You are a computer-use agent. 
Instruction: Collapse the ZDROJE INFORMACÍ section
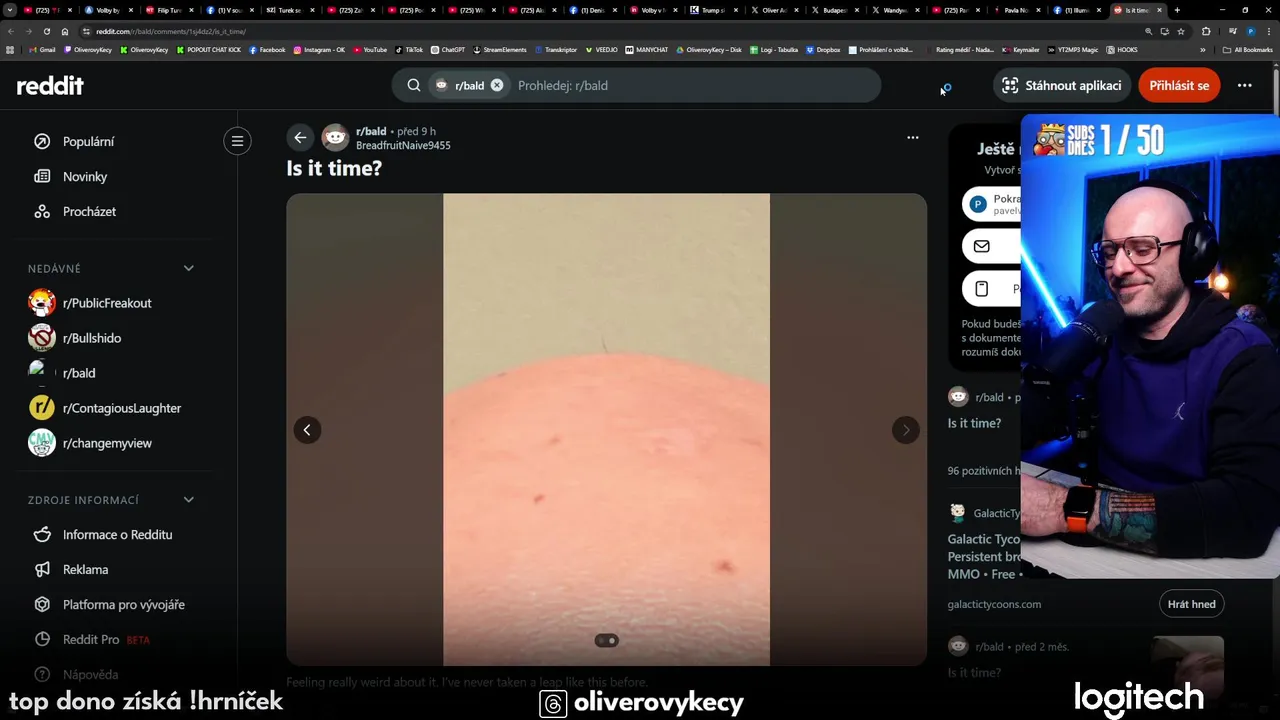click(x=188, y=499)
